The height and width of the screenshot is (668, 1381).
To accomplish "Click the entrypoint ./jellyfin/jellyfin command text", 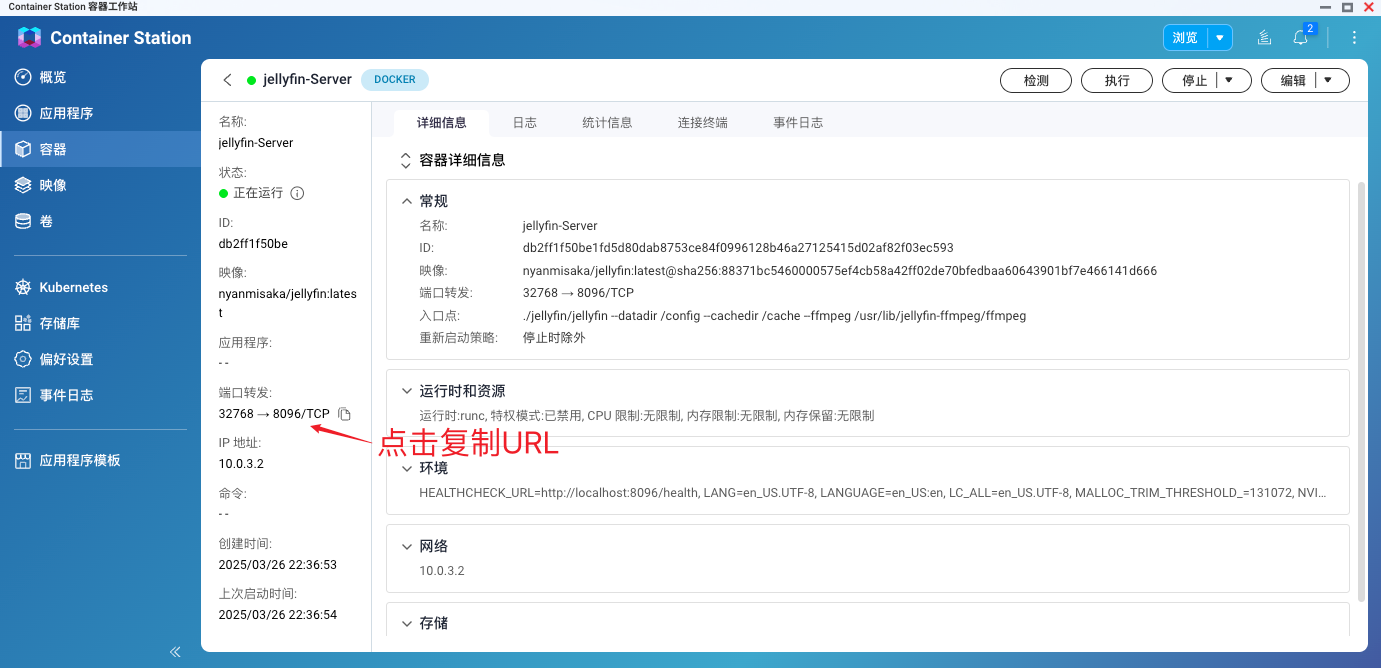I will tap(774, 316).
